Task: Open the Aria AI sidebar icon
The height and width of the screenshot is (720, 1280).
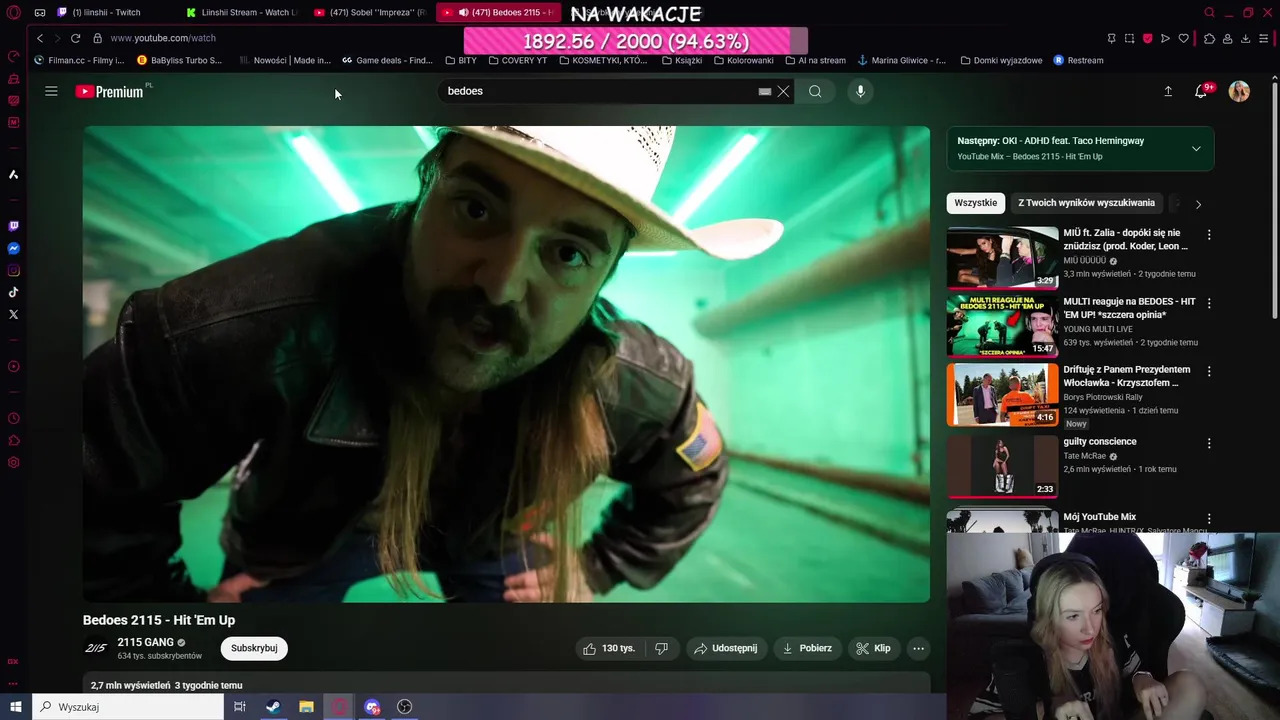Action: (x=13, y=175)
